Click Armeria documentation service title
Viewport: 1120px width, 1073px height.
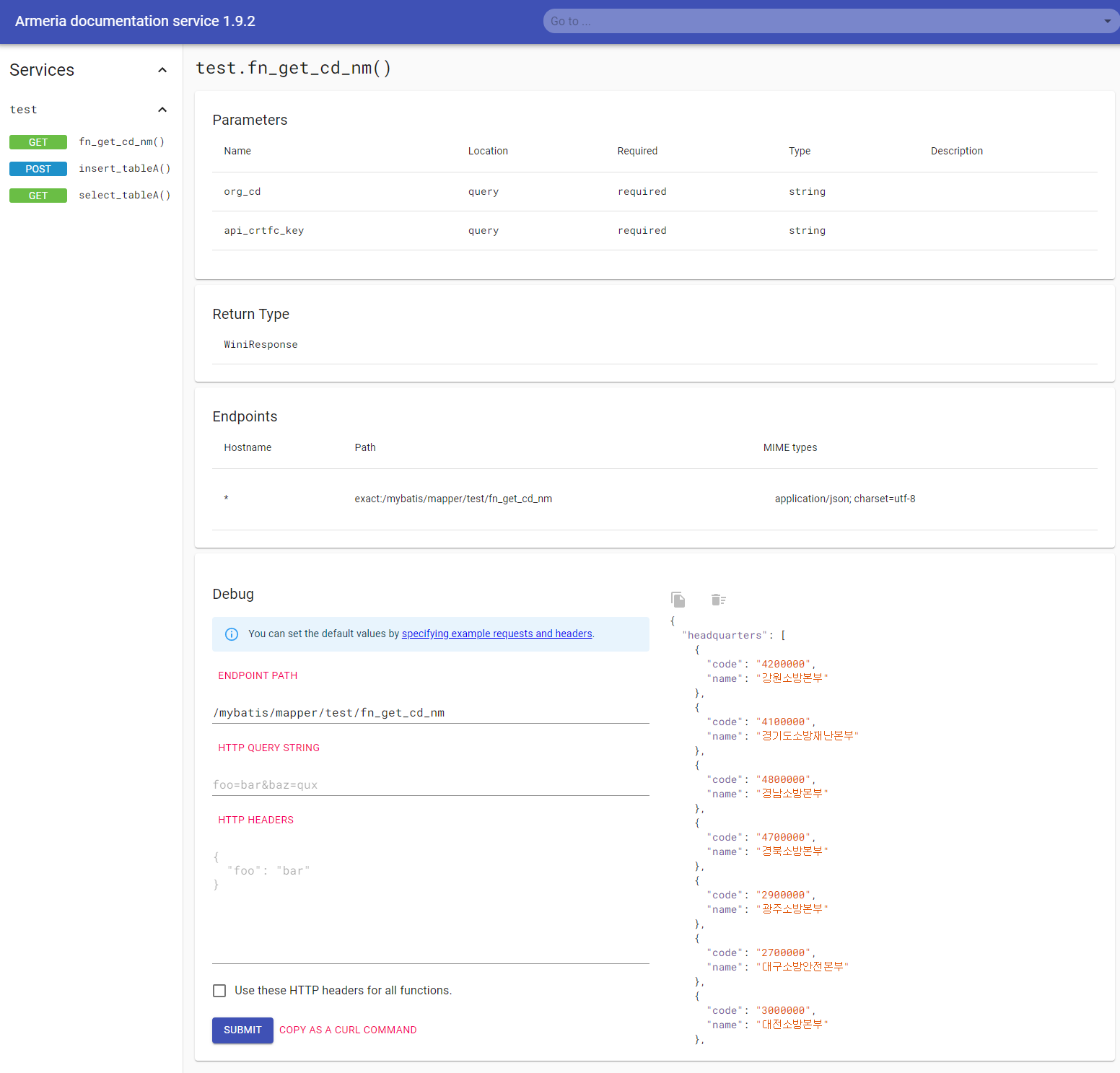coord(135,21)
